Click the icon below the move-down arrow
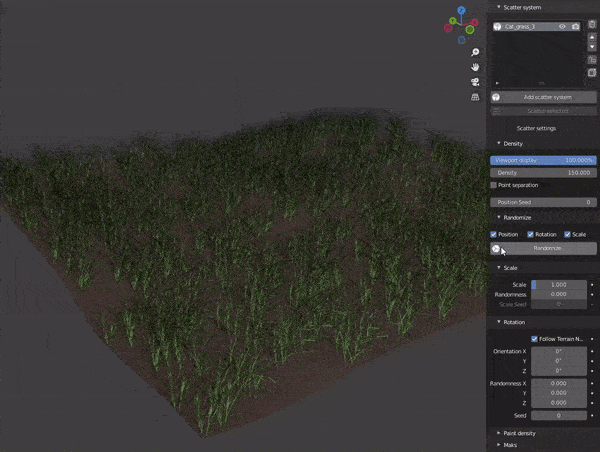This screenshot has width=600, height=452. (x=592, y=60)
